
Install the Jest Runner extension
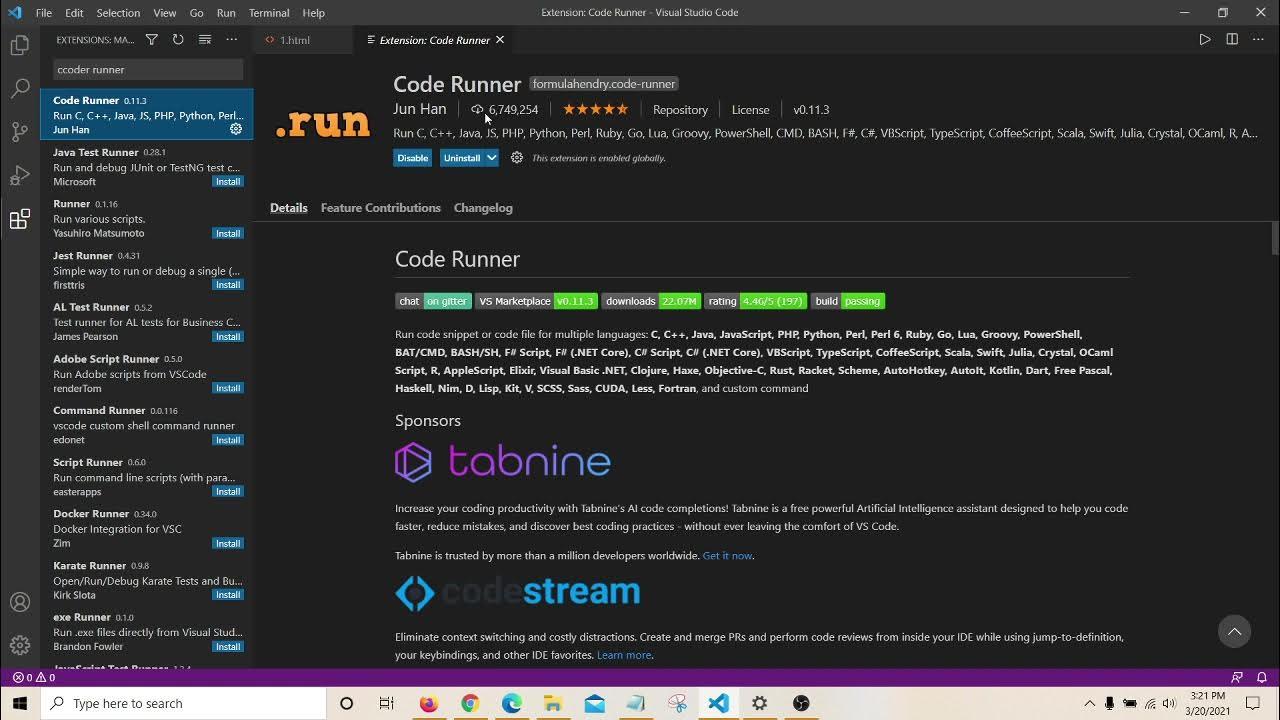[x=228, y=285]
